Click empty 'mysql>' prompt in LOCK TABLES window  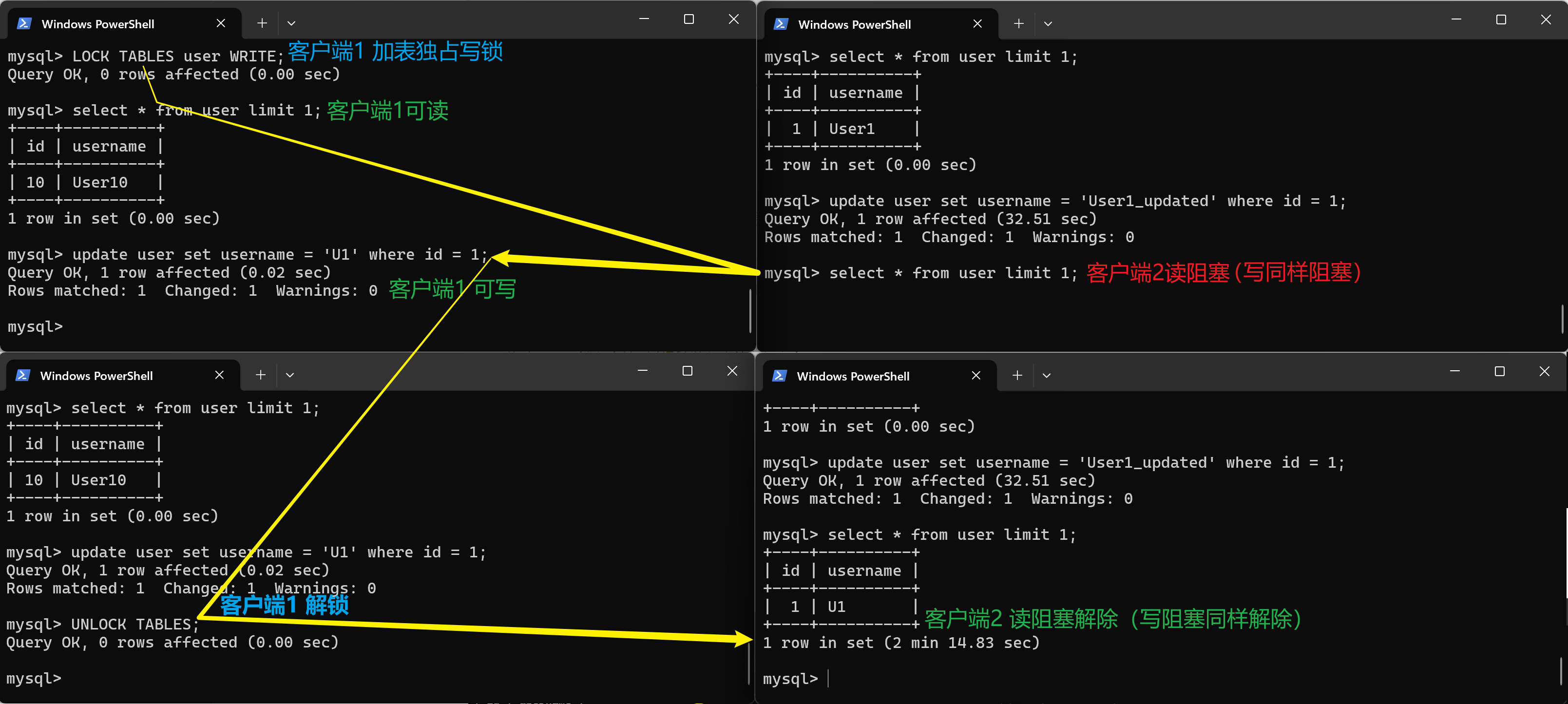pyautogui.click(x=35, y=327)
